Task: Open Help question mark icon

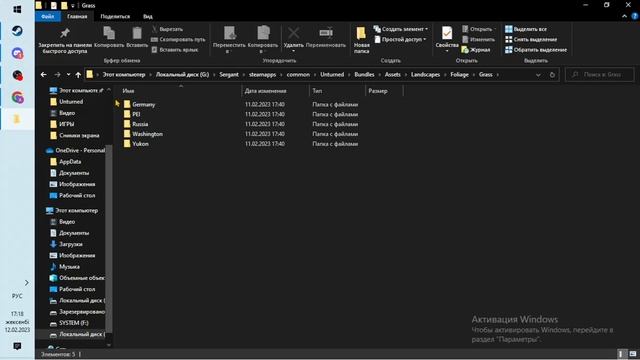Action: click(x=635, y=16)
